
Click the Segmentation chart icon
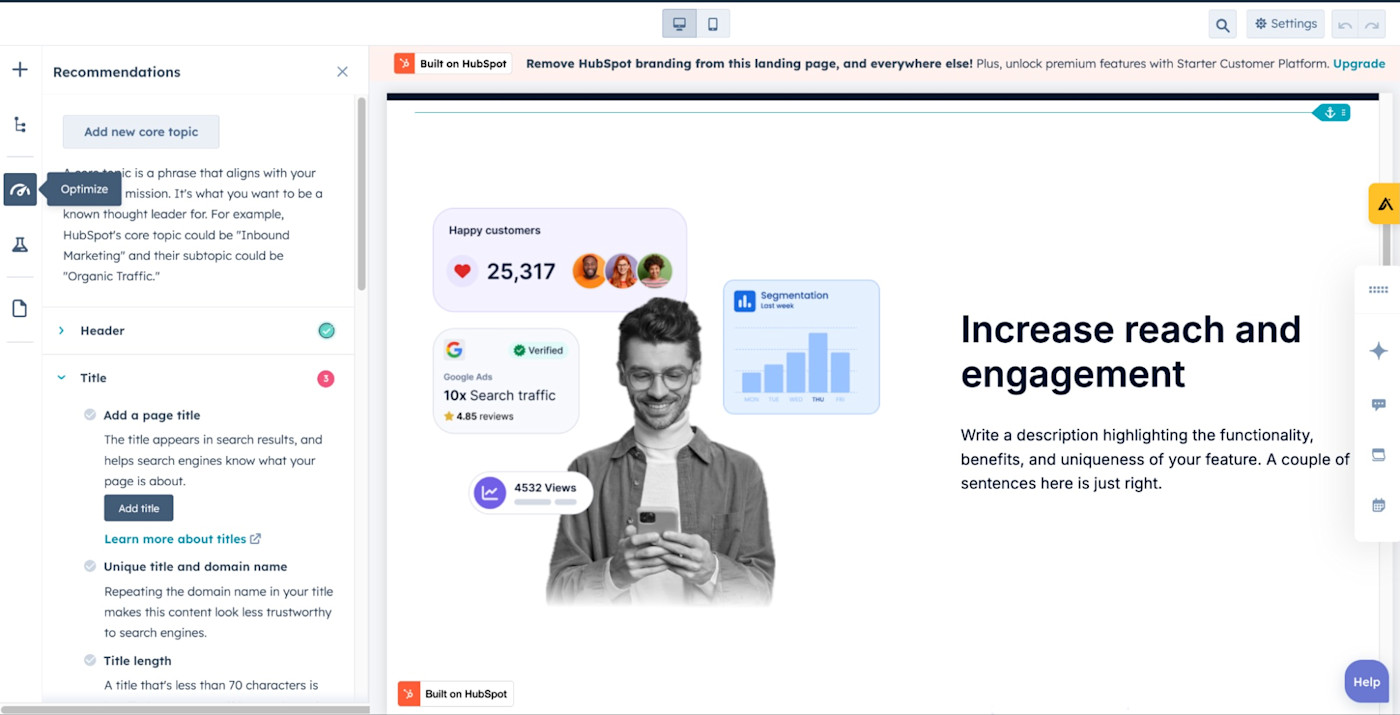(x=744, y=301)
